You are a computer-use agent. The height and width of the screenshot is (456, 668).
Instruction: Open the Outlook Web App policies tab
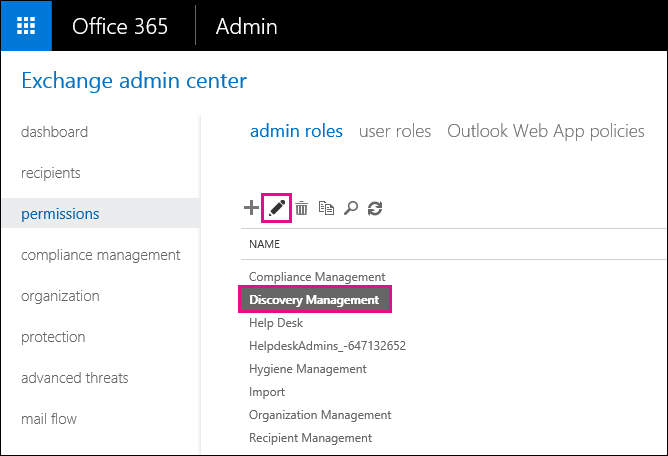[545, 131]
